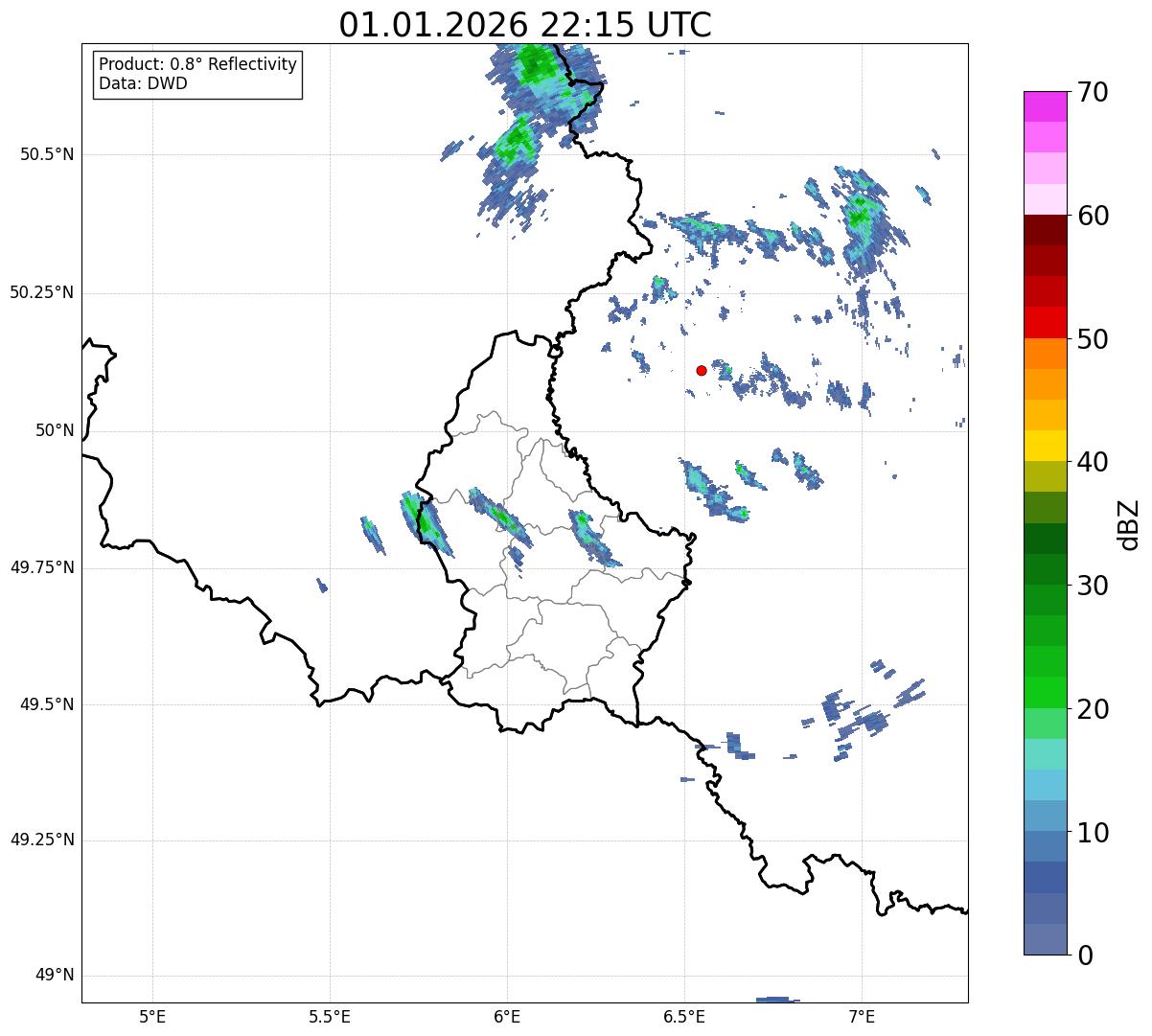Screen dimensions: 1152x1036
Task: Click the bright green swatch above 20
Action: [x=1046, y=692]
